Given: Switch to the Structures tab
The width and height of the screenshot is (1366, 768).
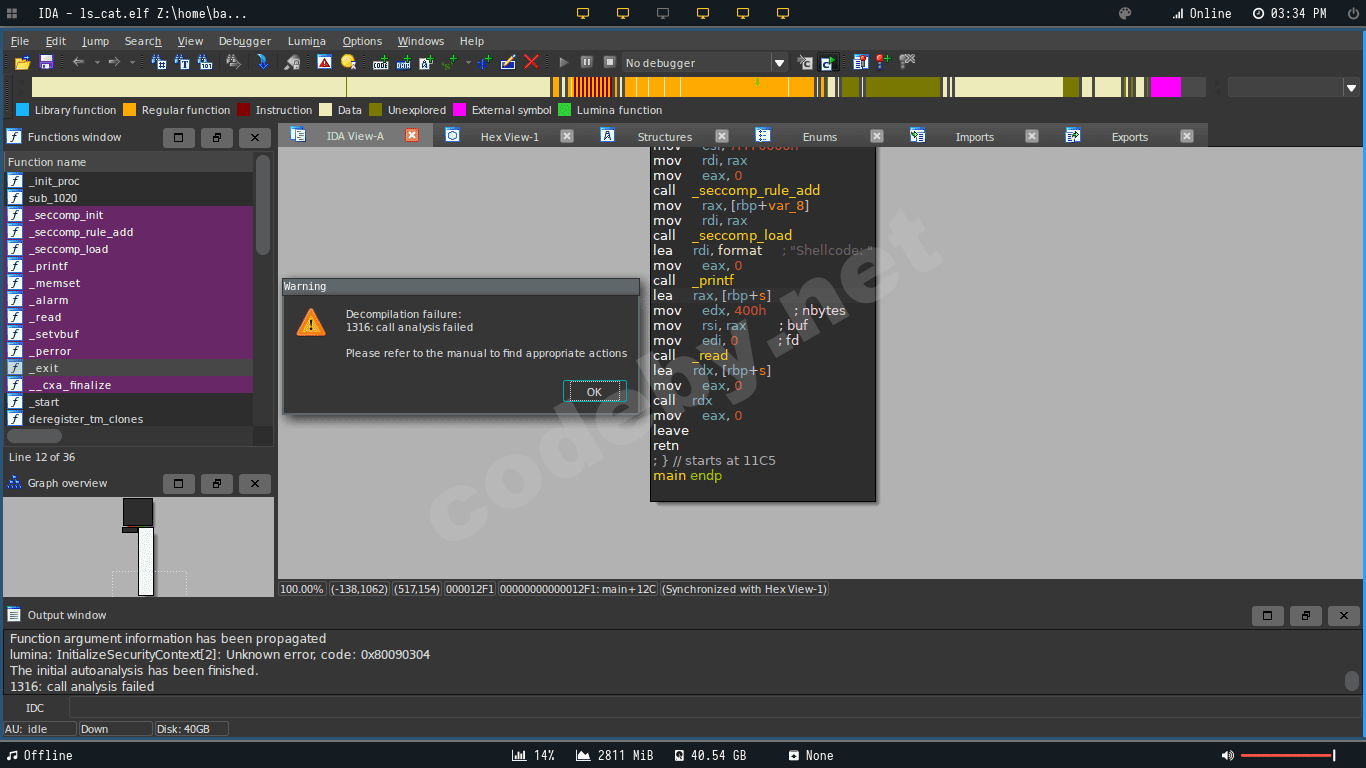Looking at the screenshot, I should coord(664,137).
